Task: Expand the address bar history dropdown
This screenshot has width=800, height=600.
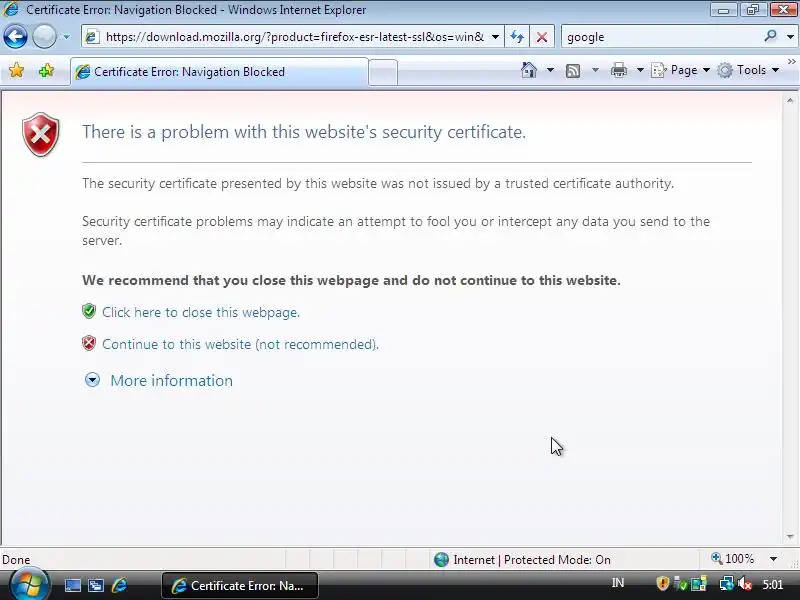Action: [495, 37]
